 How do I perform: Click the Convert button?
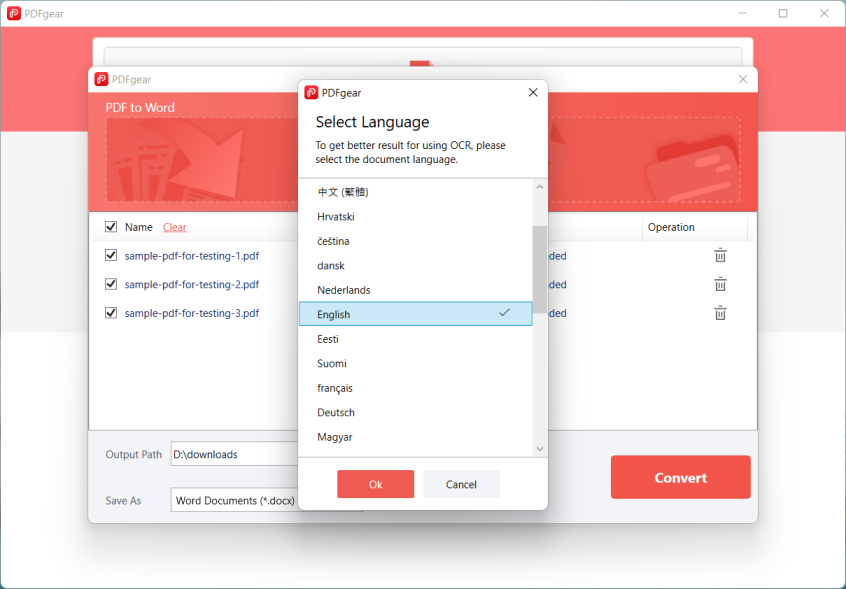[x=680, y=477]
